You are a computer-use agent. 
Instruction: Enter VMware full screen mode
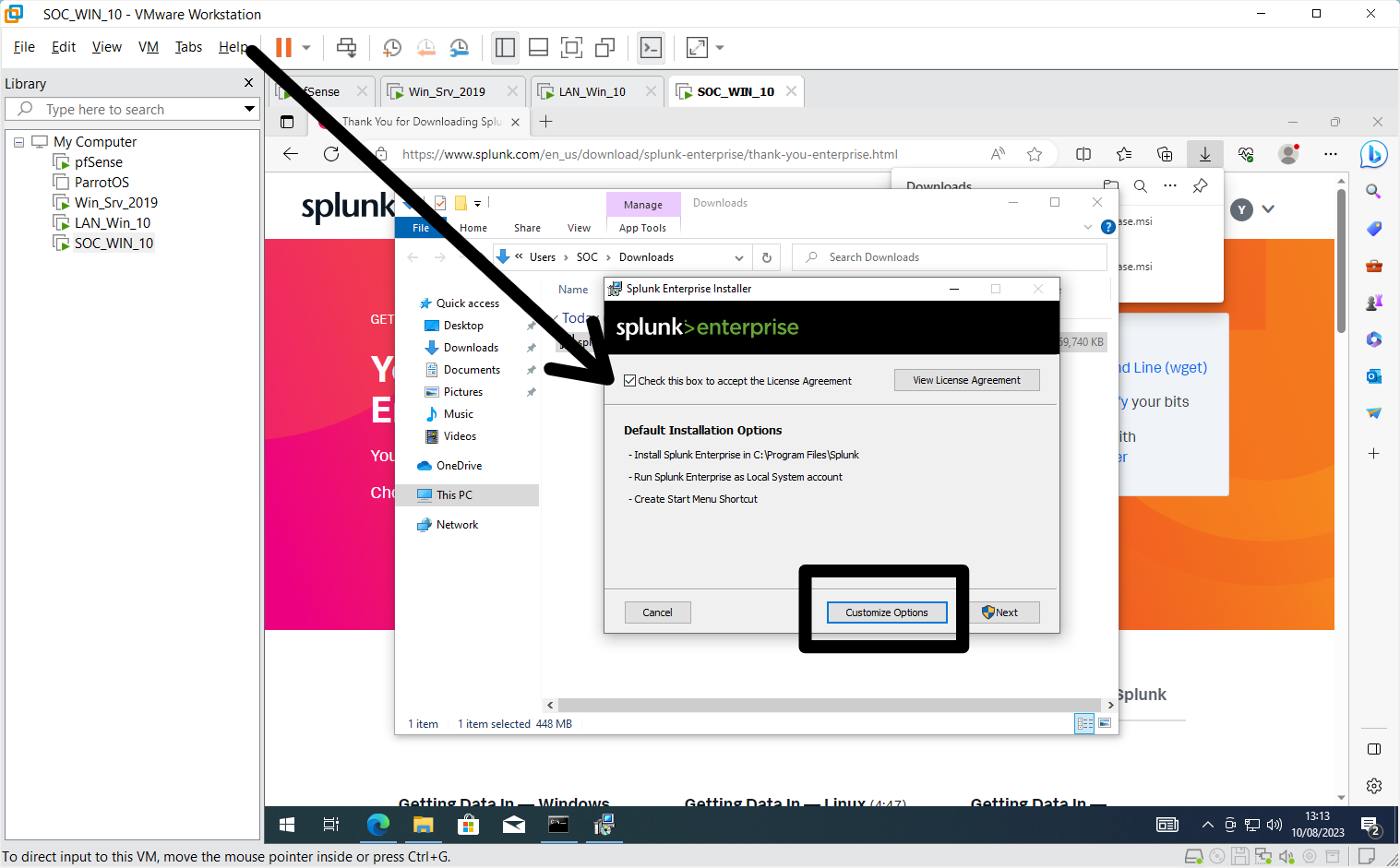571,47
